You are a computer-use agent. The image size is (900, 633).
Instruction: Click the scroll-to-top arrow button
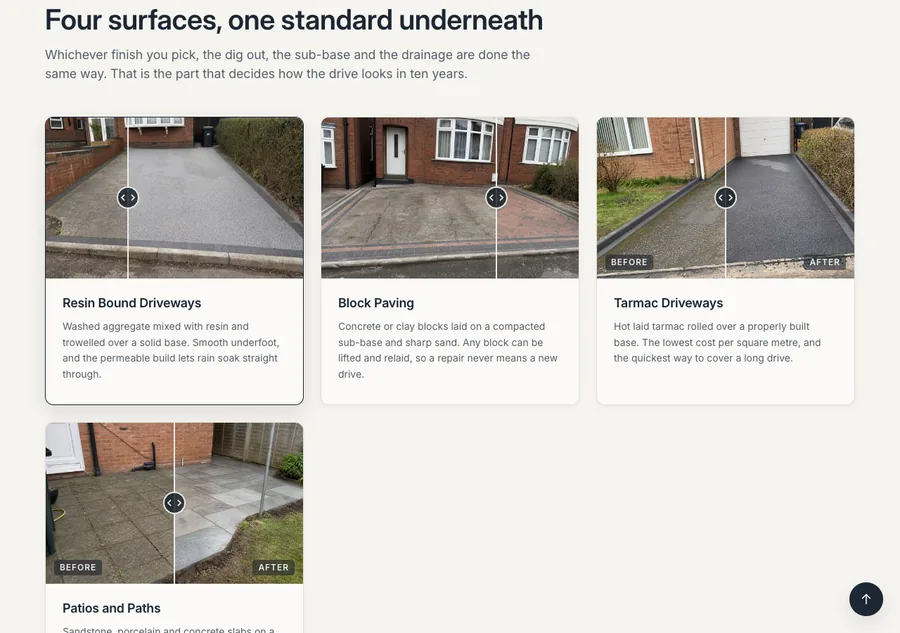[866, 599]
